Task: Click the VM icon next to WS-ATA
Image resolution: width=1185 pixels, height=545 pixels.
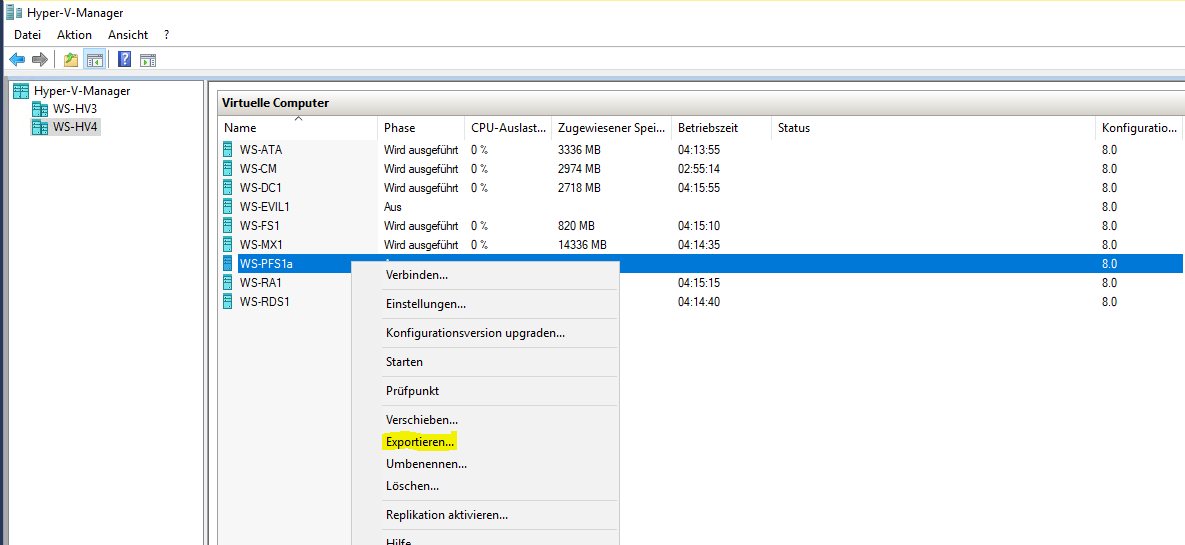Action: coord(228,149)
